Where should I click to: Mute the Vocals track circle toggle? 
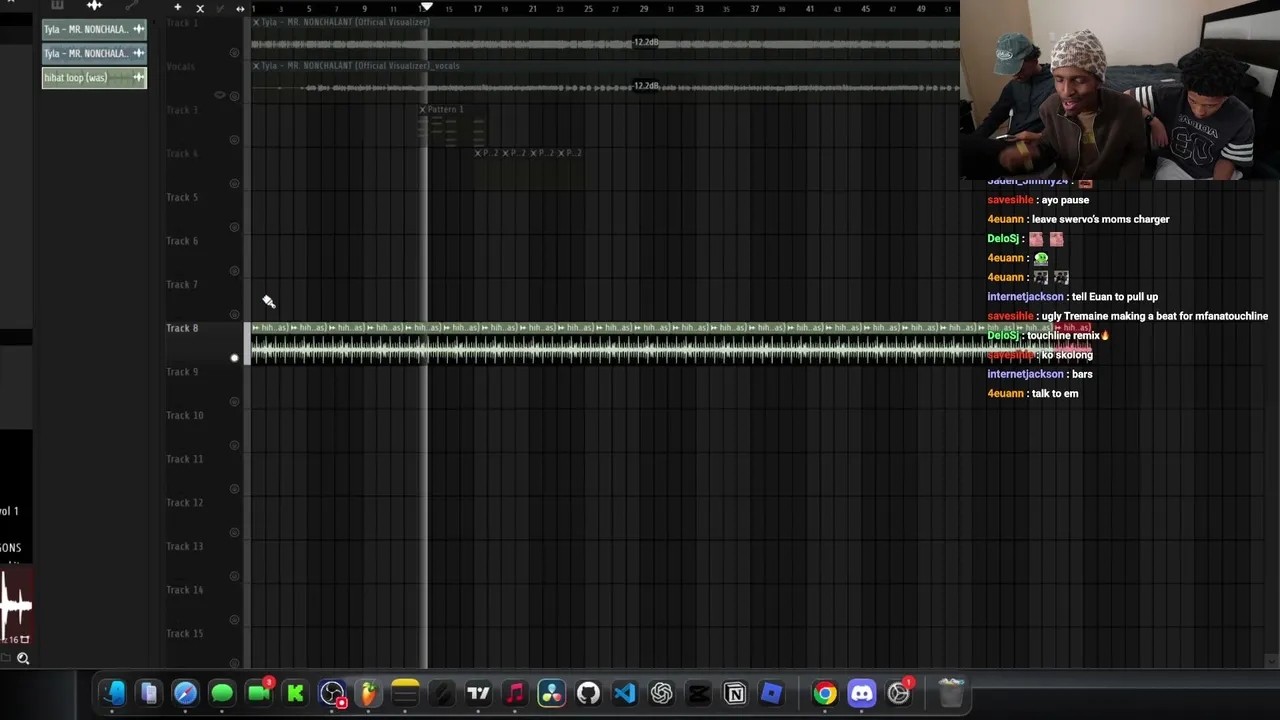(234, 96)
